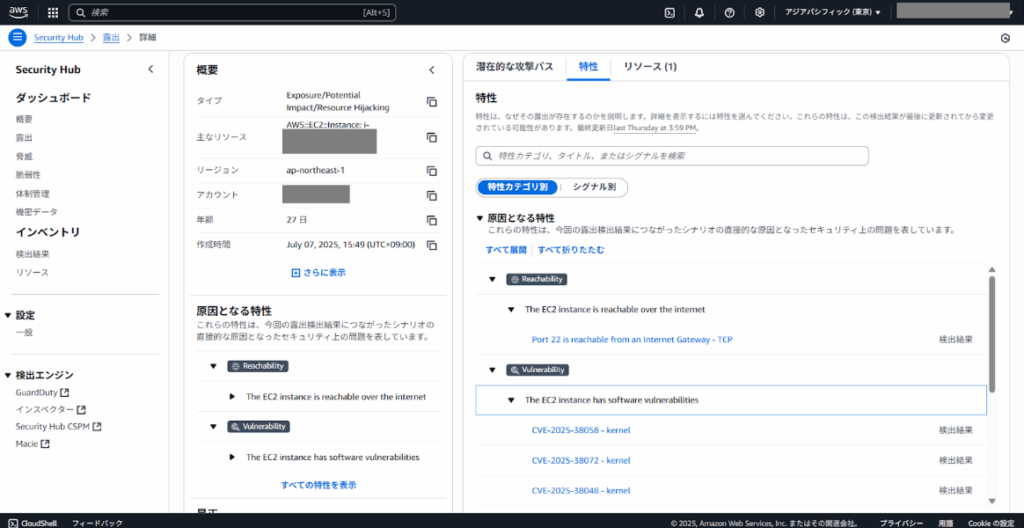
Task: Click the 特性 search input field
Action: 672,156
